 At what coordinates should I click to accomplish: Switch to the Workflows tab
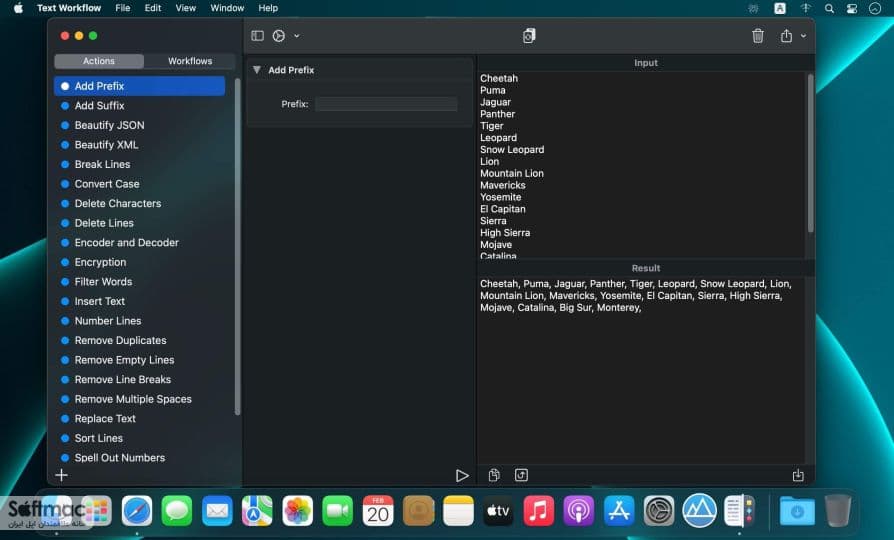(190, 61)
